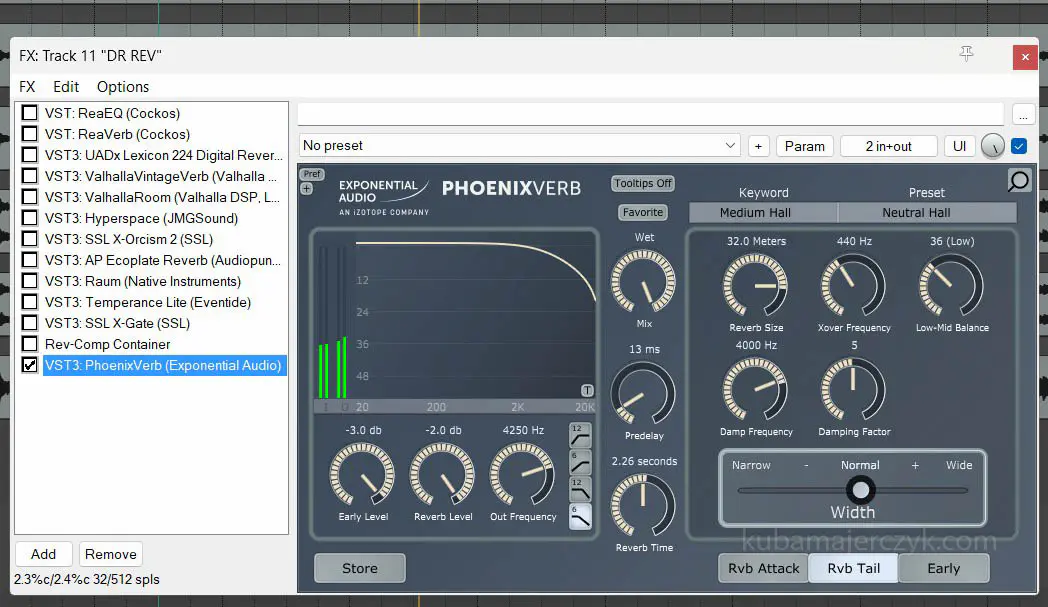The width and height of the screenshot is (1048, 607).
Task: Pin the FX window on top
Action: tap(966, 55)
